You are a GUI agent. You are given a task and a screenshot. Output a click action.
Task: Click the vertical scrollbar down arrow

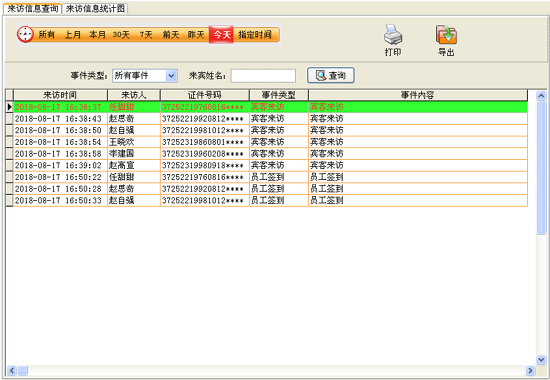[541, 359]
